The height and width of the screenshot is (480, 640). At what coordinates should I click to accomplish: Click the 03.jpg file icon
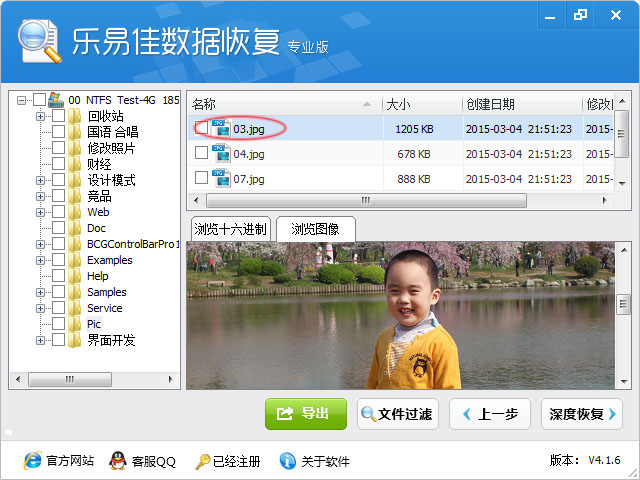pos(222,129)
